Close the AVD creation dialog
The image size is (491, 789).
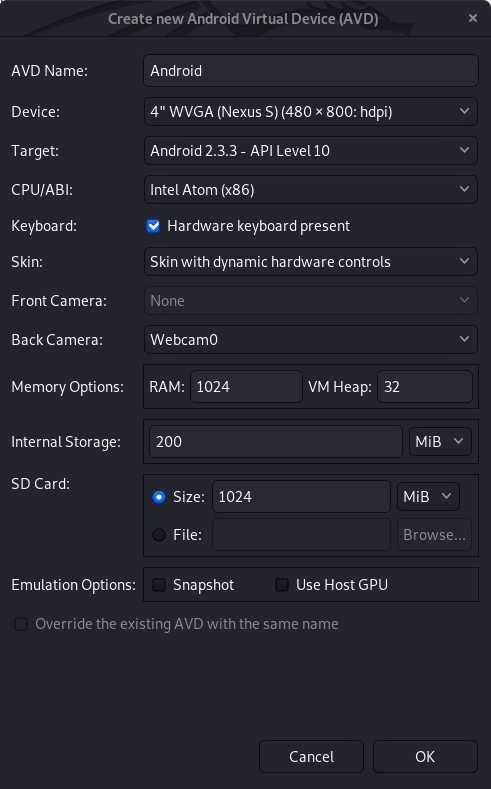[472, 18]
